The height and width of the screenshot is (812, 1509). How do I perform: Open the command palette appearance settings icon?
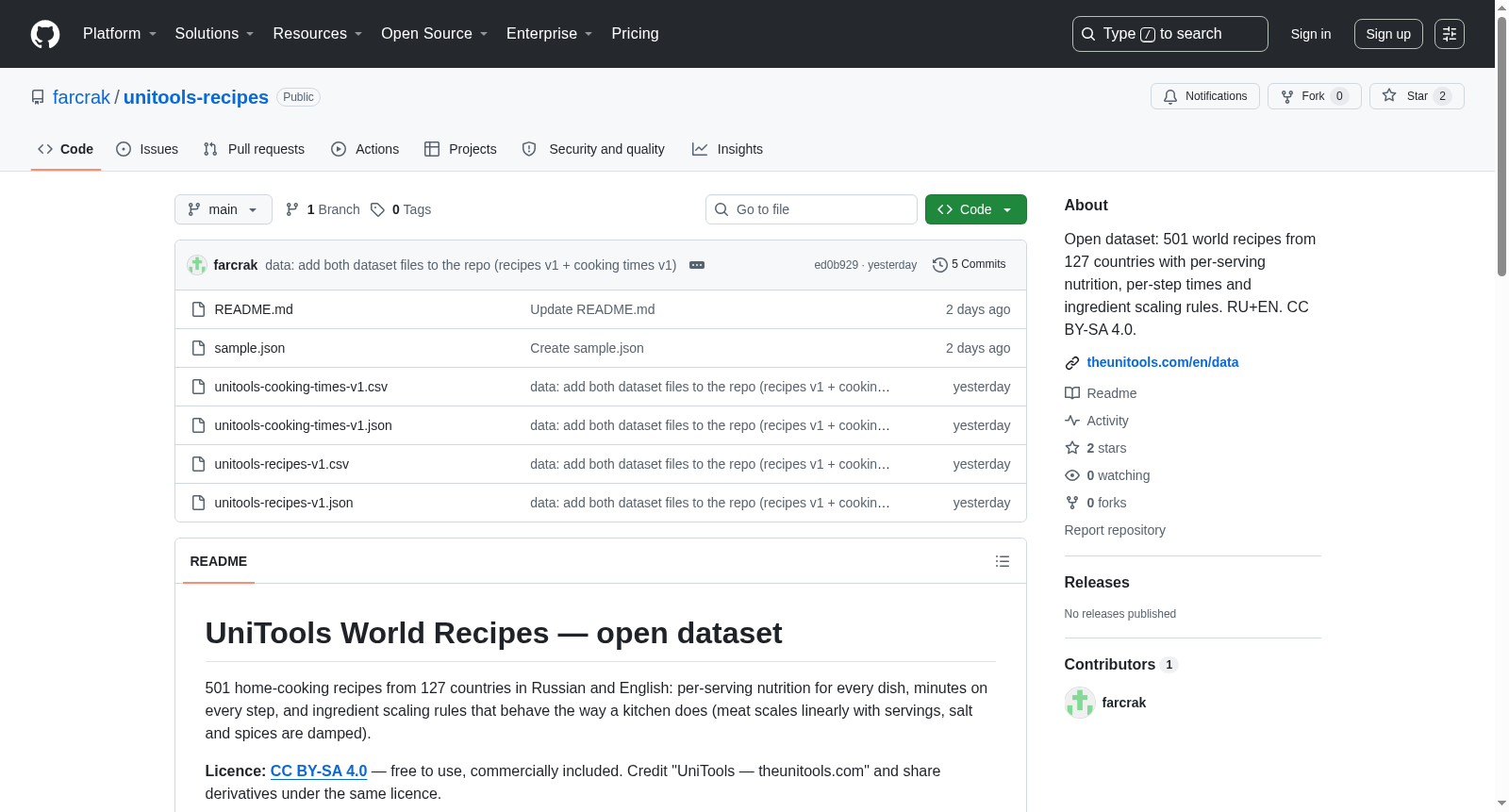(x=1450, y=34)
